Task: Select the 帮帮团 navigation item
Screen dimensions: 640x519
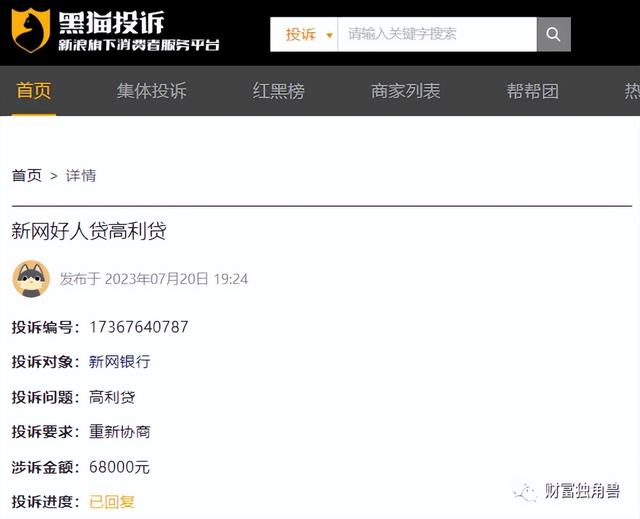Action: [532, 91]
